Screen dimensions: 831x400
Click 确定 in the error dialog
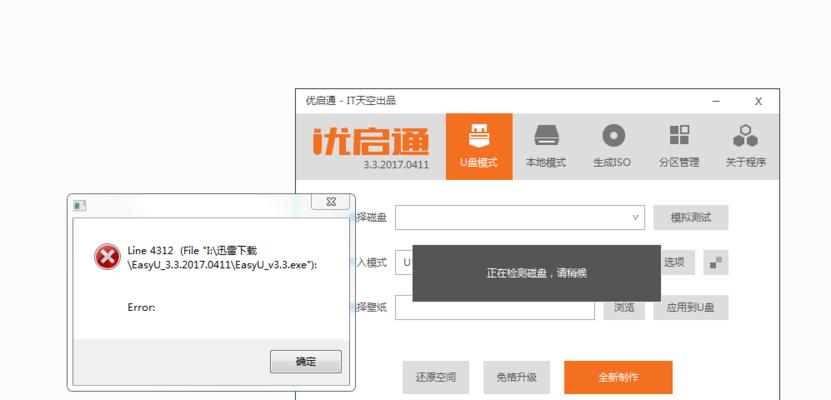(306, 361)
